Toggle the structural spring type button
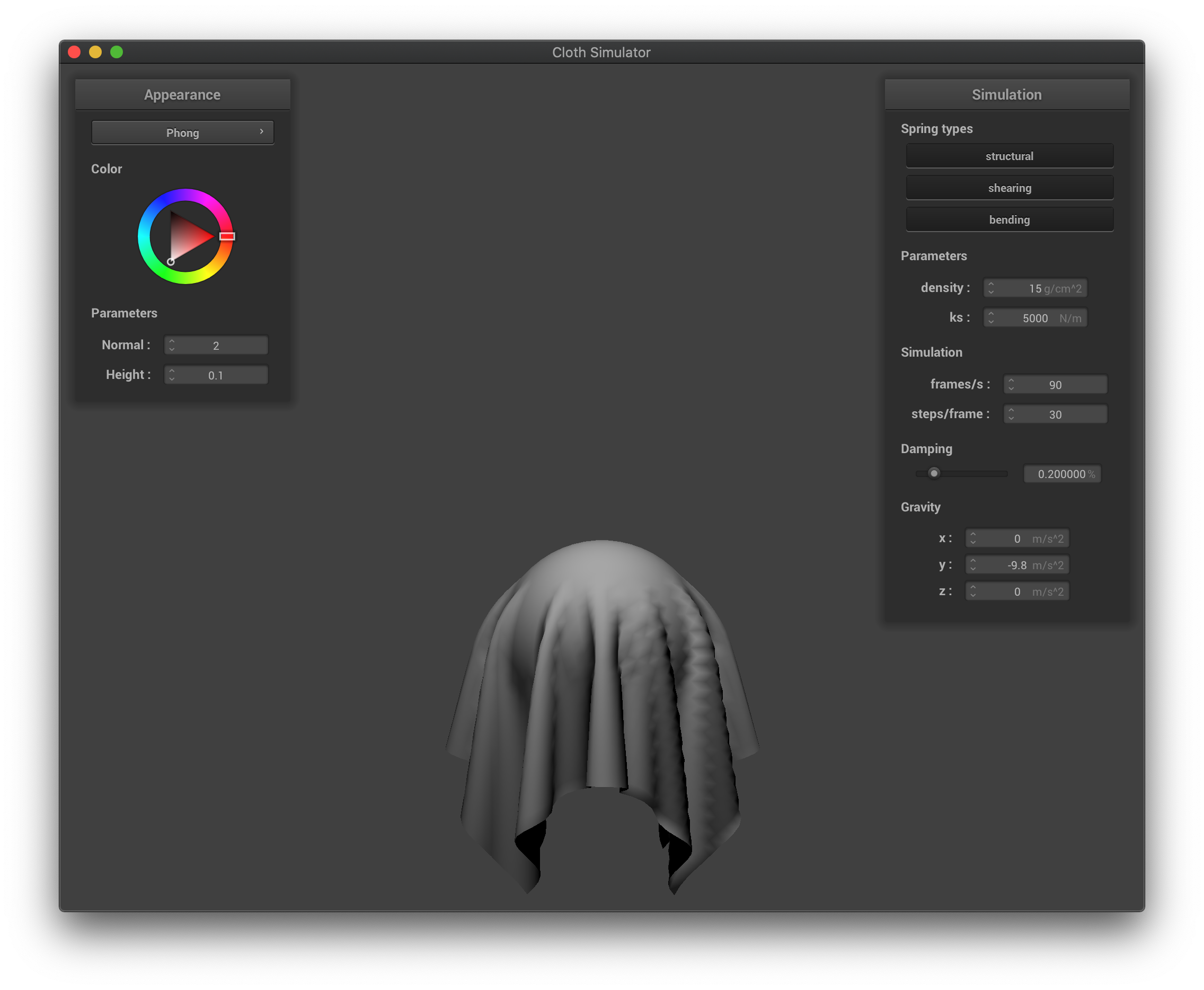 click(1009, 156)
